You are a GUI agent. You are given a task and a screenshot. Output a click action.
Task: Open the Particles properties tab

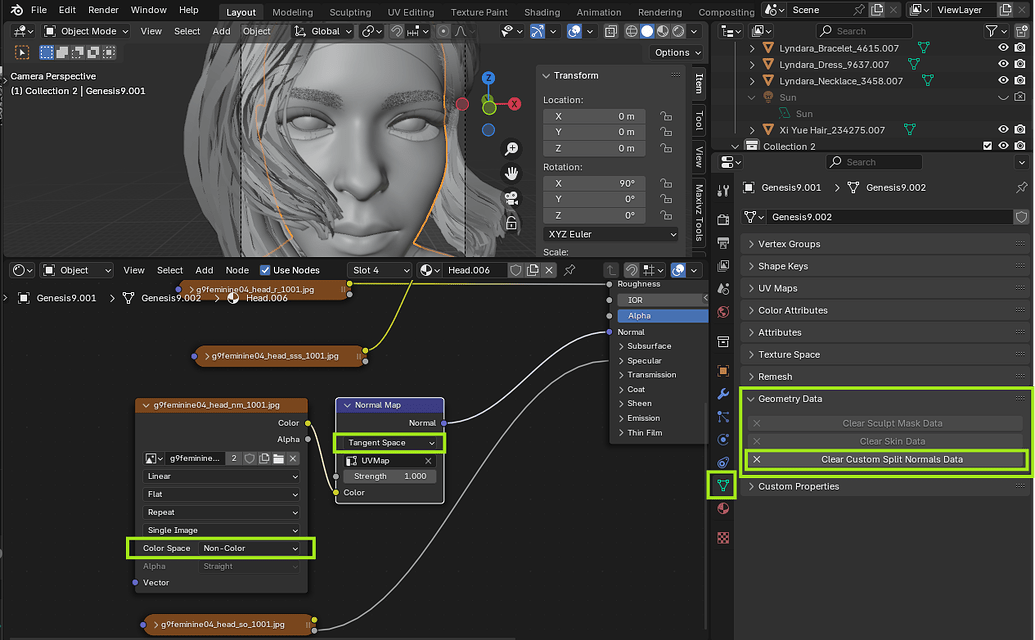point(723,417)
